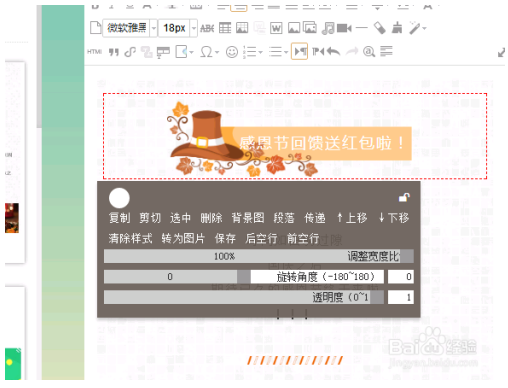Click the 旋转角度 rotation slider
This screenshot has height=388, width=508.
[x=244, y=277]
